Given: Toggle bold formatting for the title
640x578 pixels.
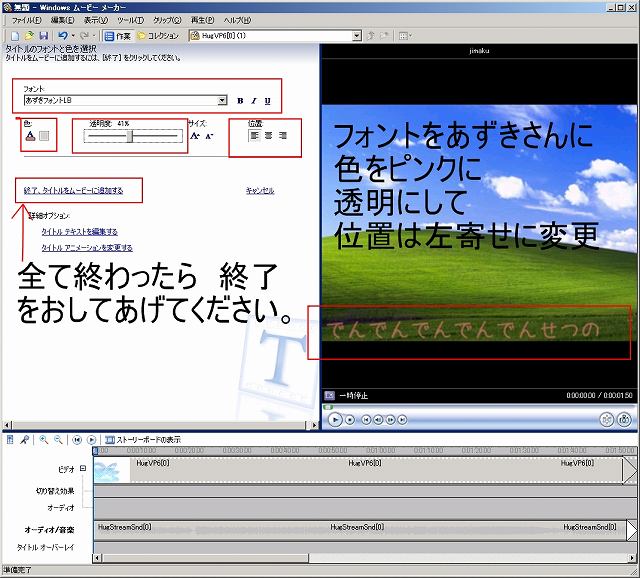Looking at the screenshot, I should [x=240, y=101].
